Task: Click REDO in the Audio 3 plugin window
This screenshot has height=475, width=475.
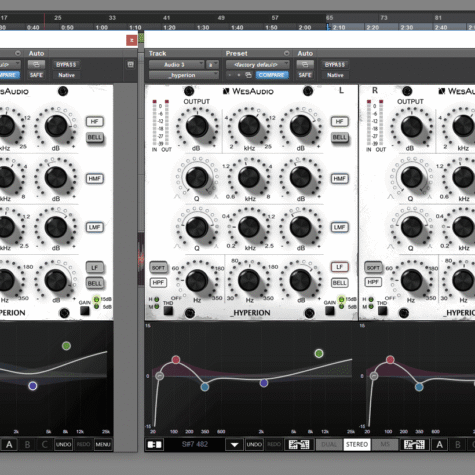Action: (x=274, y=445)
